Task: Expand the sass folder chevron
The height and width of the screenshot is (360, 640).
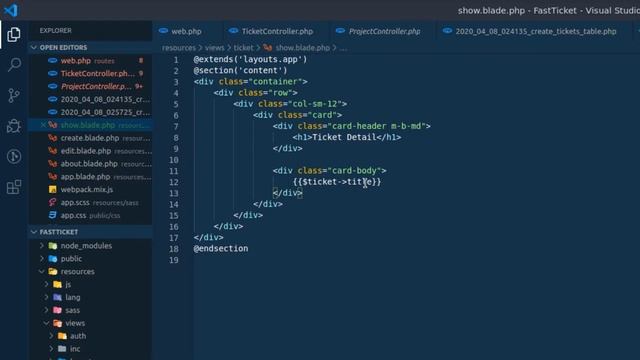Action: point(47,310)
